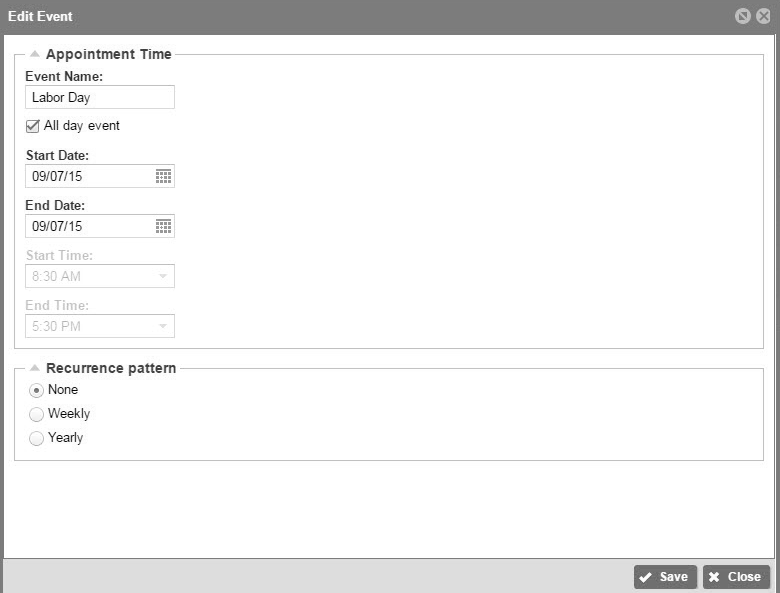Viewport: 780px width, 593px height.
Task: Click the Close button at bottom
Action: [736, 577]
